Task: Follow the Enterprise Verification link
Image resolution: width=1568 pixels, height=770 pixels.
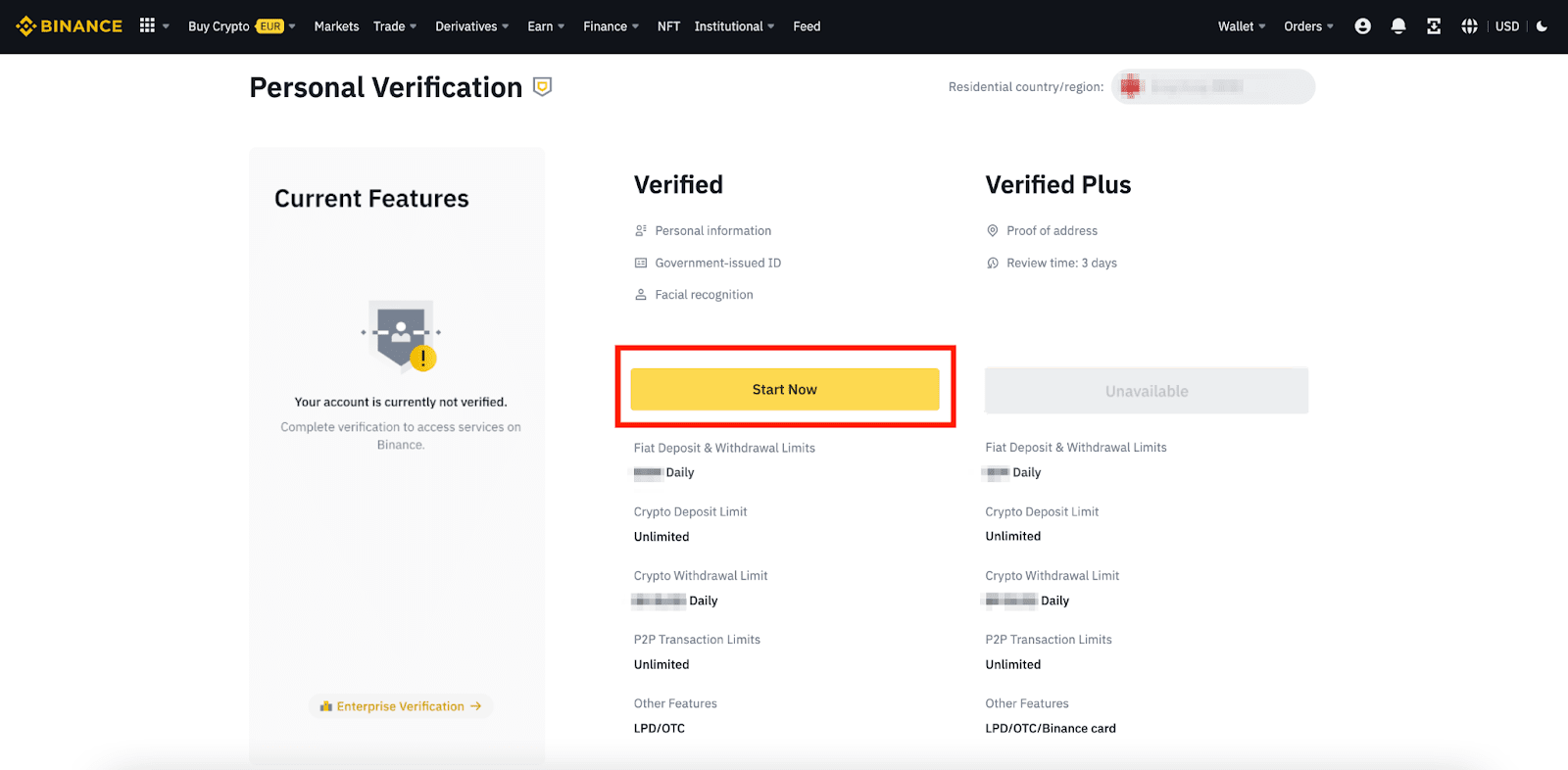Action: pos(401,706)
